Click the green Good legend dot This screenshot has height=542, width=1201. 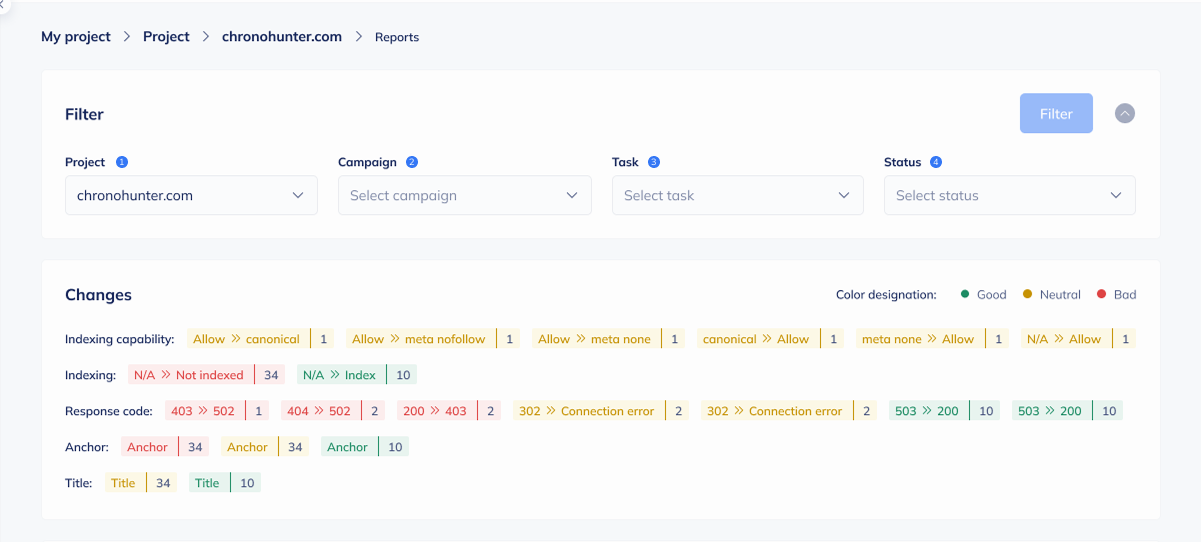click(965, 294)
